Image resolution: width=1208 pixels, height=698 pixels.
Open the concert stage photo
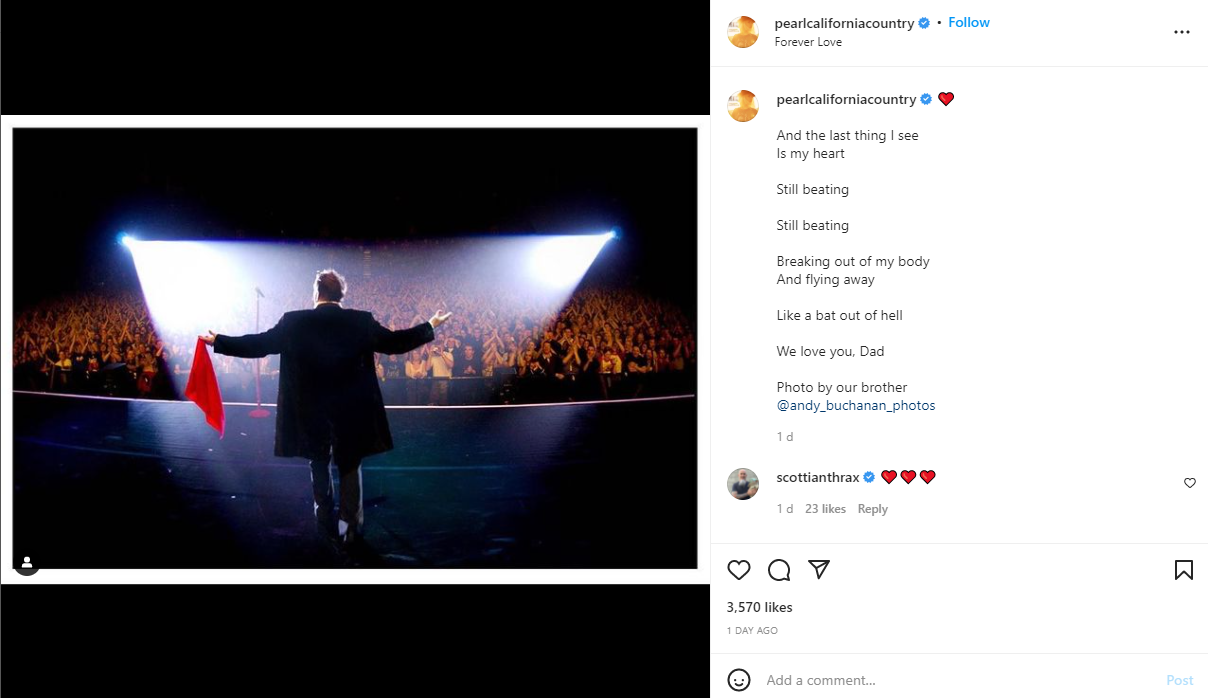tap(355, 348)
